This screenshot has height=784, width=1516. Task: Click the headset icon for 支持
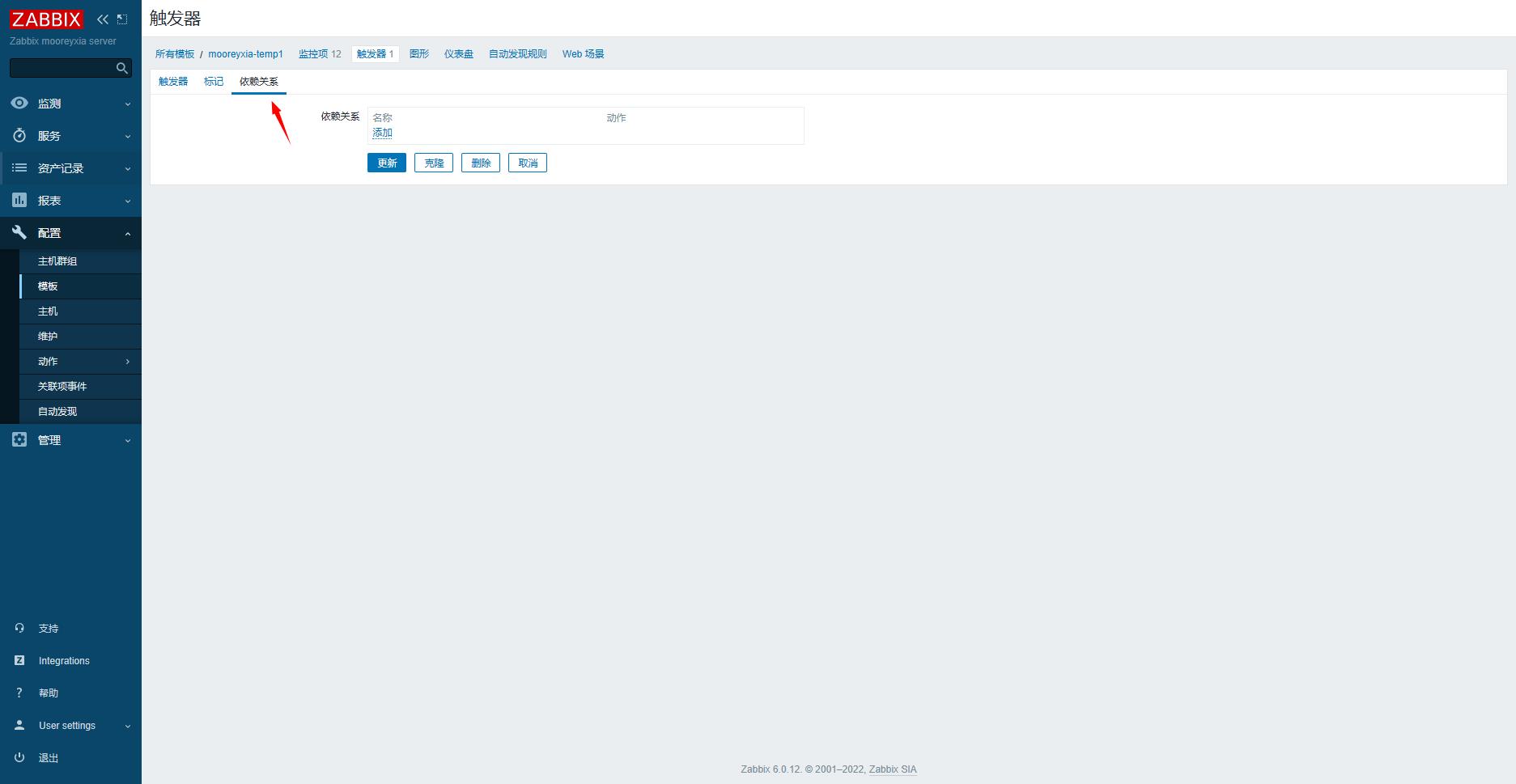coord(19,629)
